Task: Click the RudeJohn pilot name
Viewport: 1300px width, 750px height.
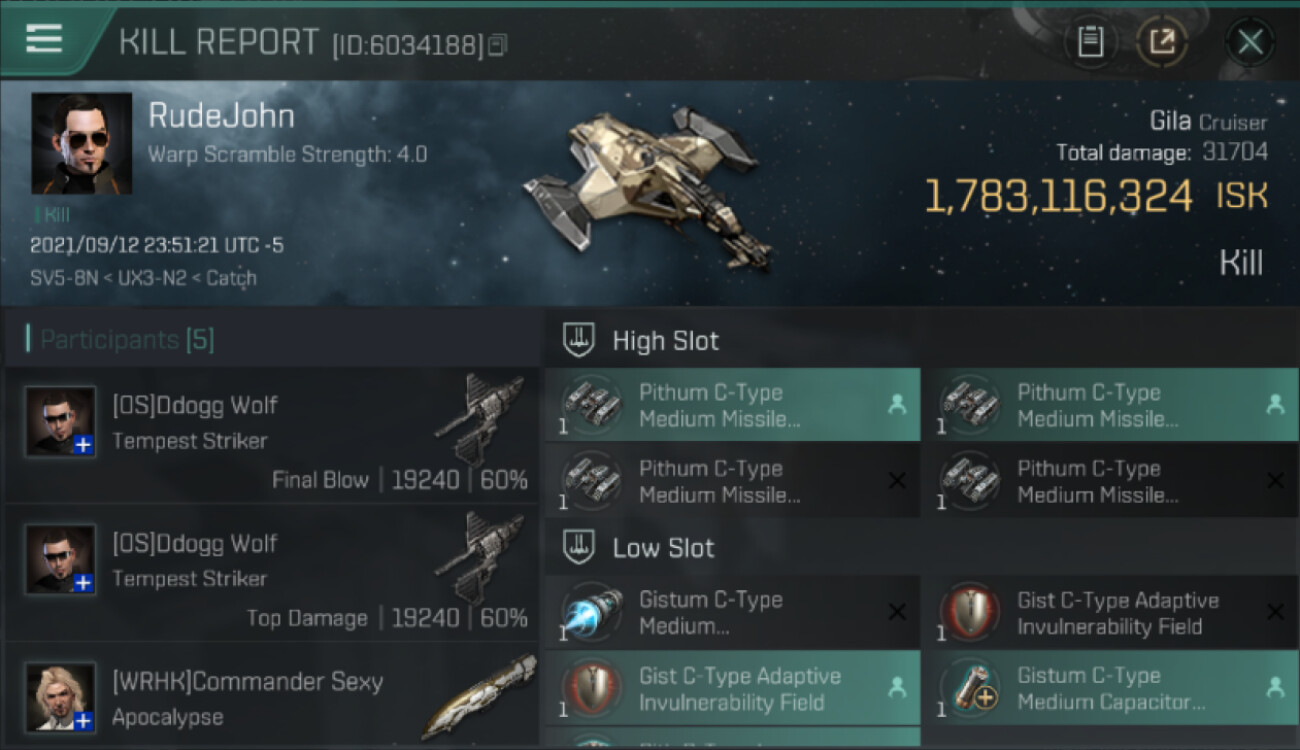Action: (221, 116)
